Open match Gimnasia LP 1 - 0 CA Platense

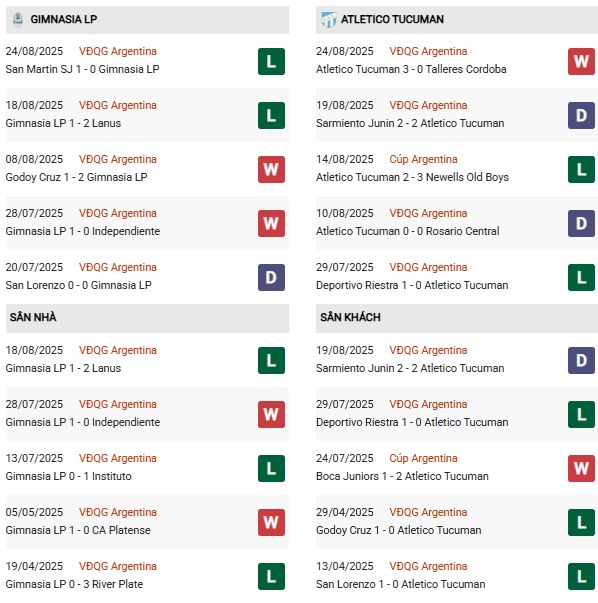click(78, 530)
